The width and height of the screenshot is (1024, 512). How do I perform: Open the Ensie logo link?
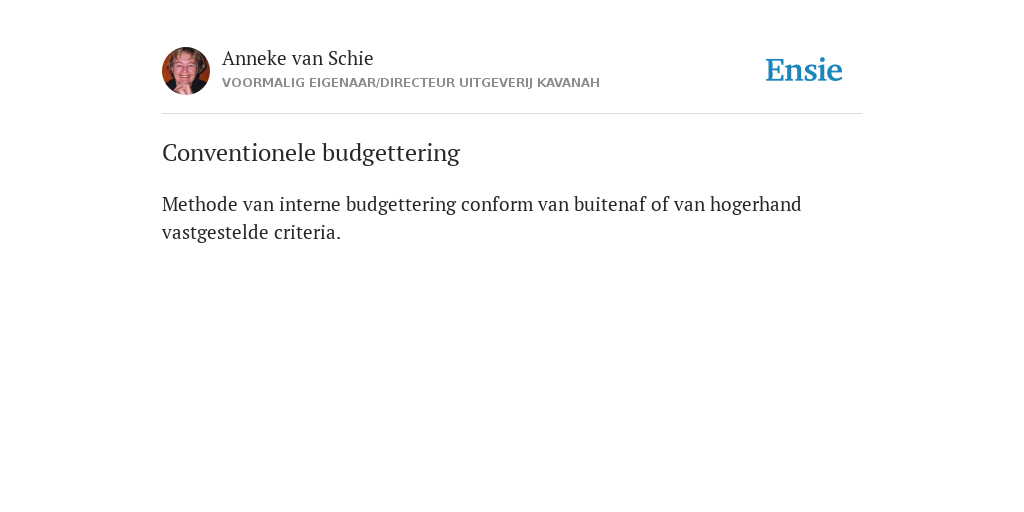coord(804,70)
